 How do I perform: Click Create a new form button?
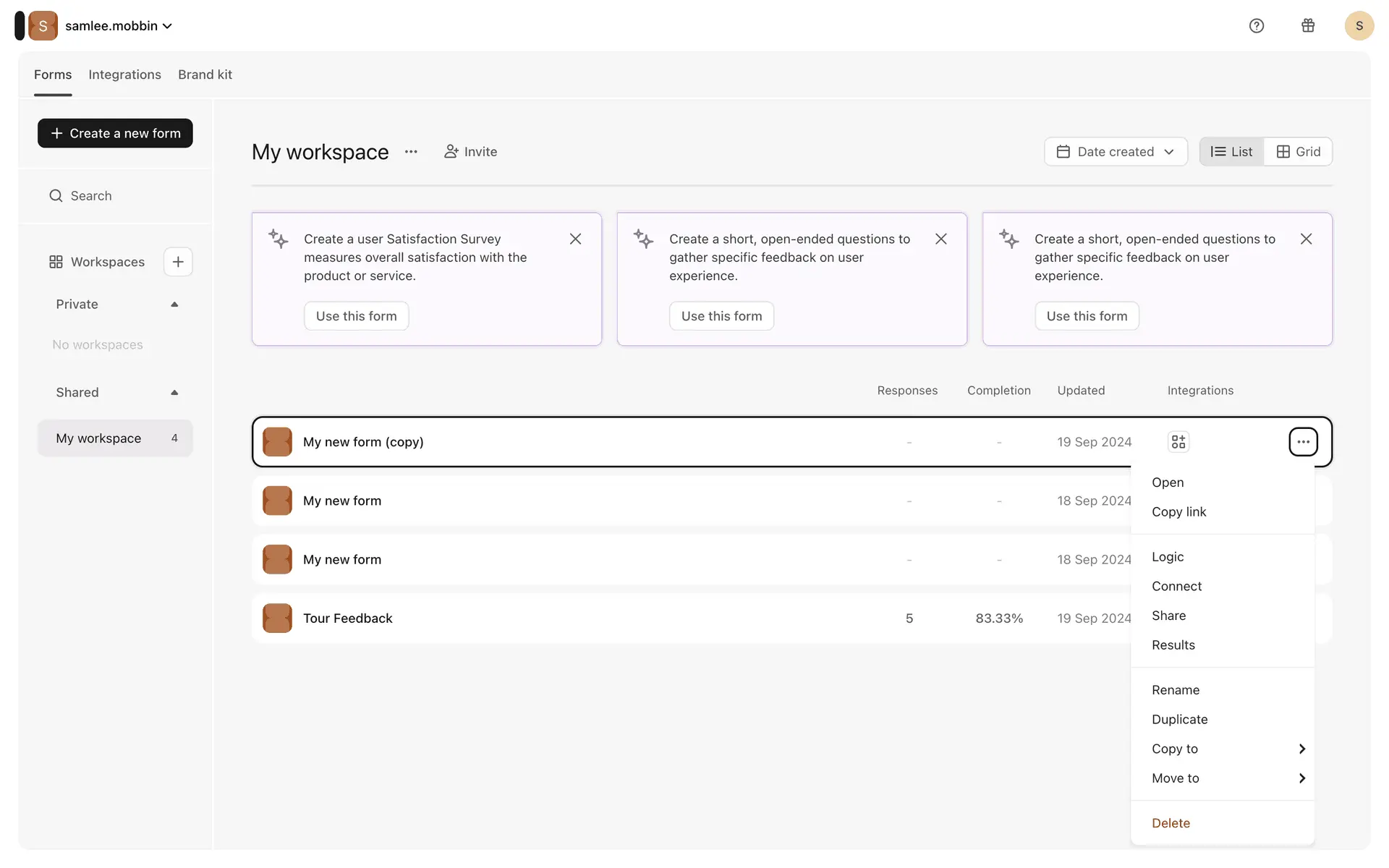tap(115, 133)
